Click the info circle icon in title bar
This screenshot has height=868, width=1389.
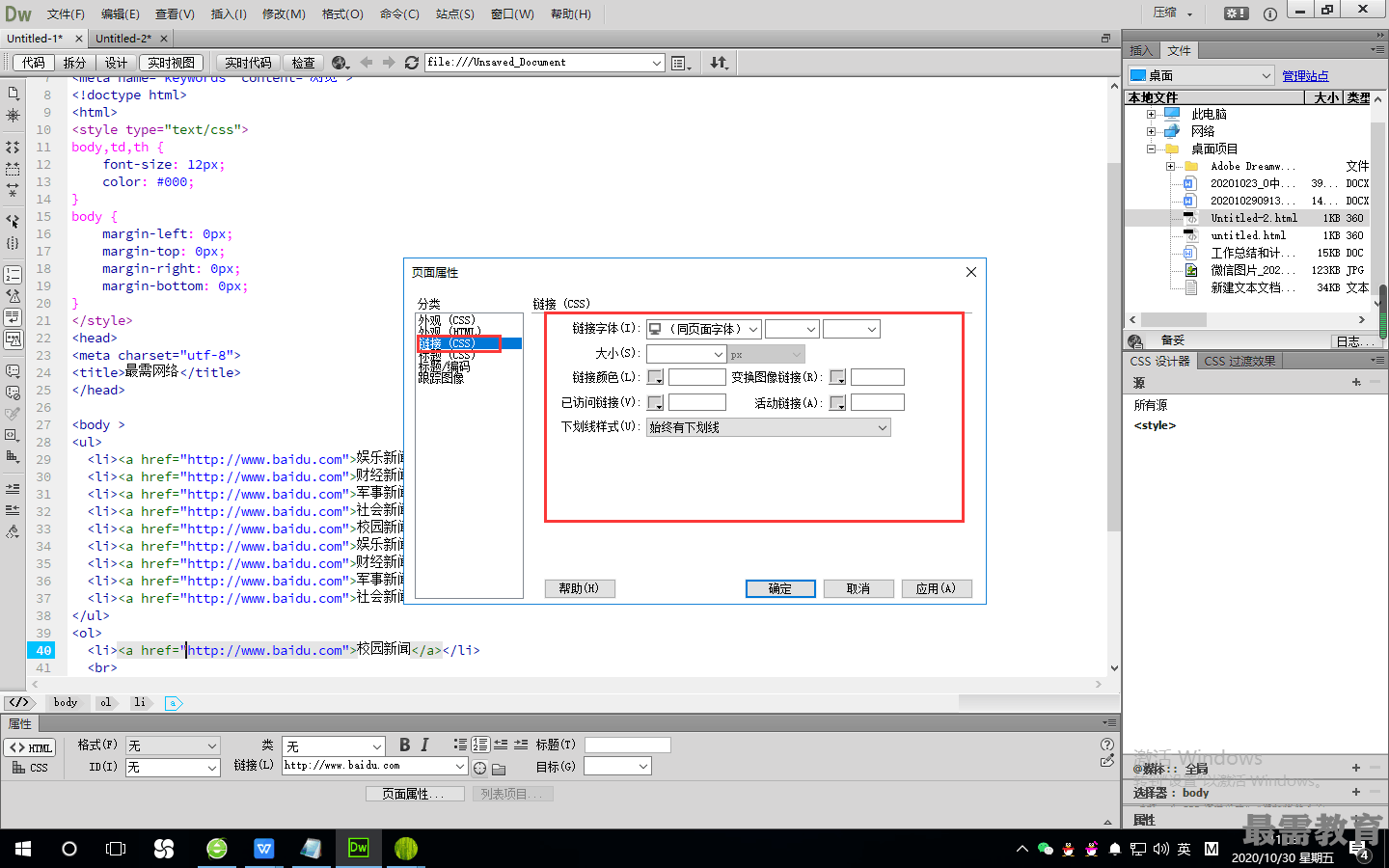pyautogui.click(x=1270, y=14)
